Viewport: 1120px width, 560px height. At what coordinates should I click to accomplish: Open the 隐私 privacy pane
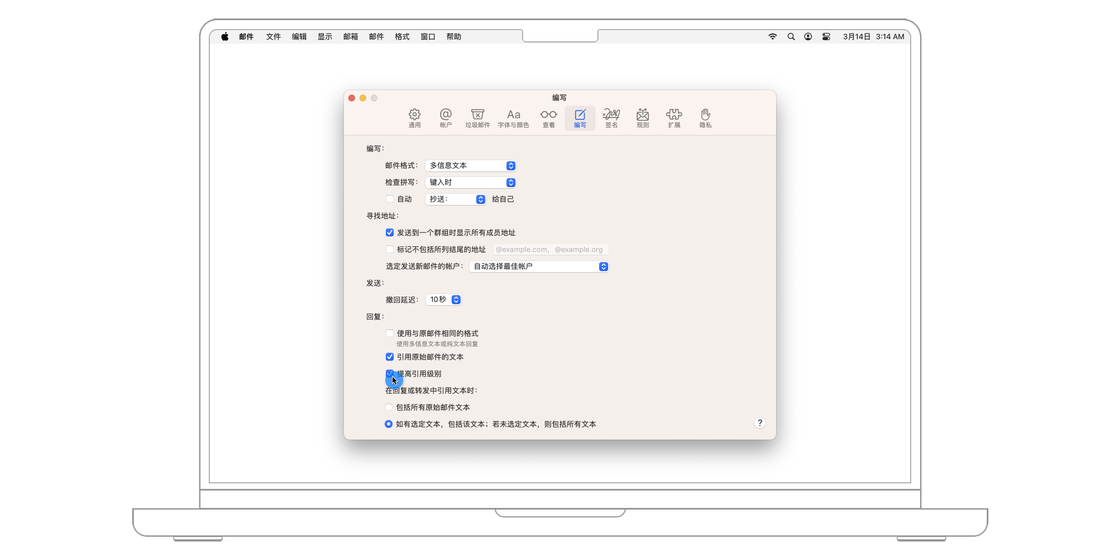pos(706,118)
